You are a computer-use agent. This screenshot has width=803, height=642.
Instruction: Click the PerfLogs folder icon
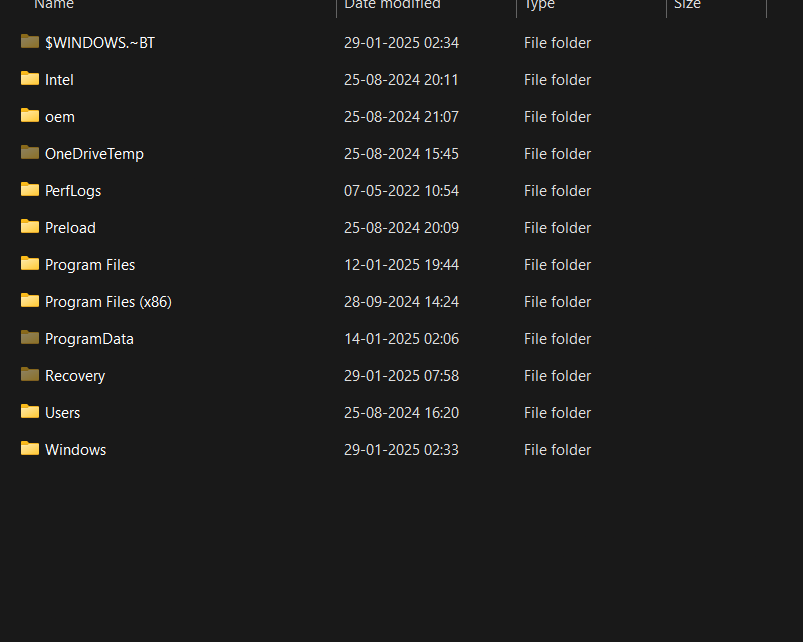(x=30, y=189)
